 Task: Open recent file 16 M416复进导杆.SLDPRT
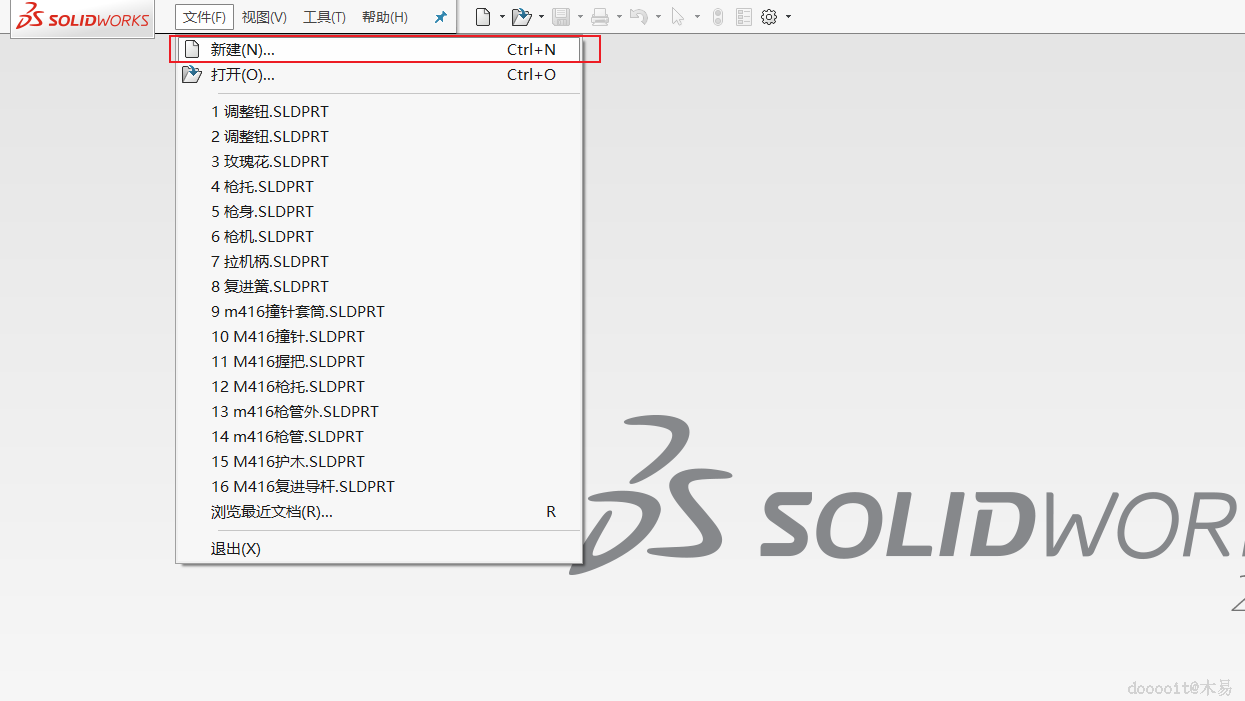click(379, 487)
